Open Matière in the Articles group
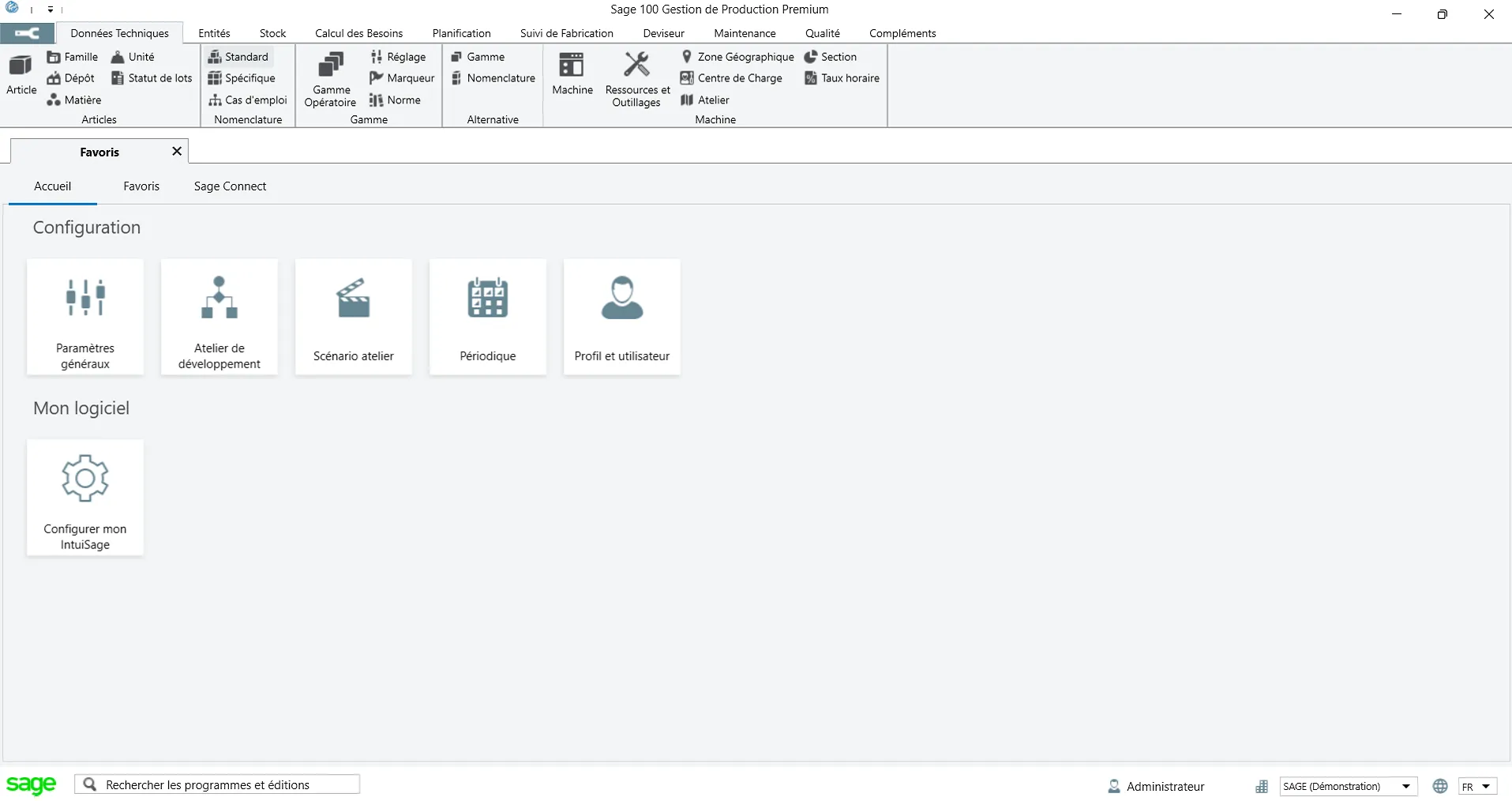The image size is (1512, 801). pos(74,100)
